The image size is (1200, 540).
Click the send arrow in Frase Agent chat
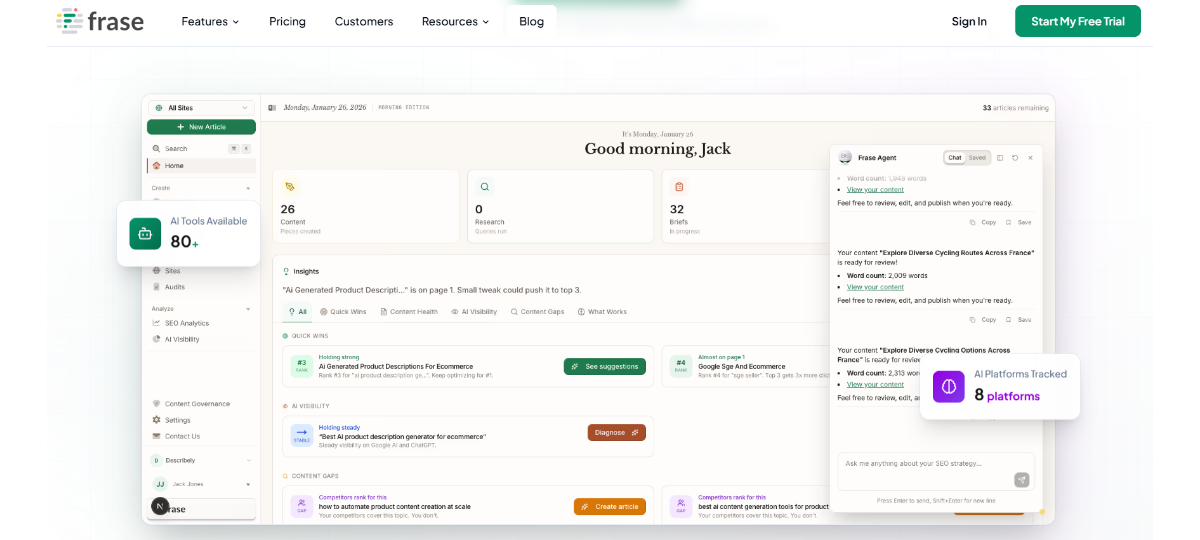pyautogui.click(x=1021, y=480)
